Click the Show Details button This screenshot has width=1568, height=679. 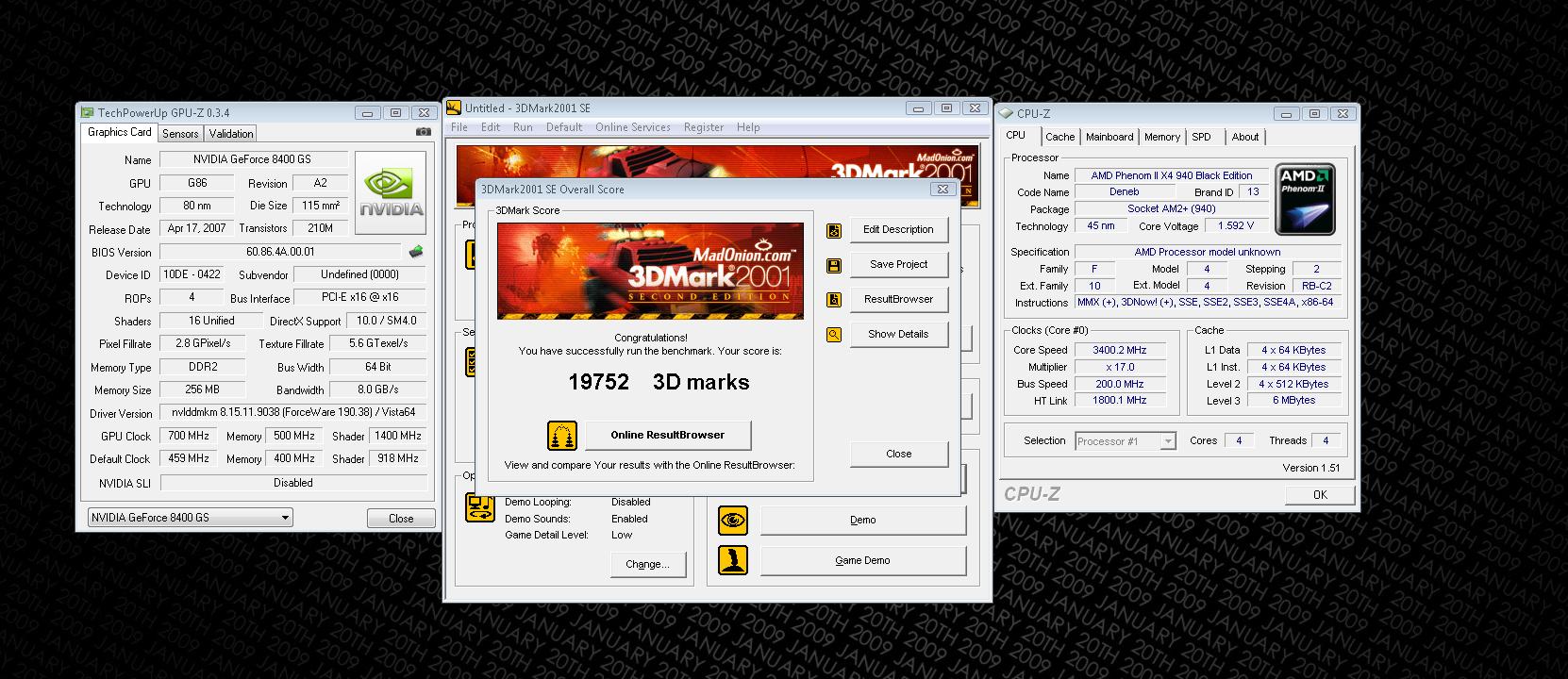[x=898, y=334]
